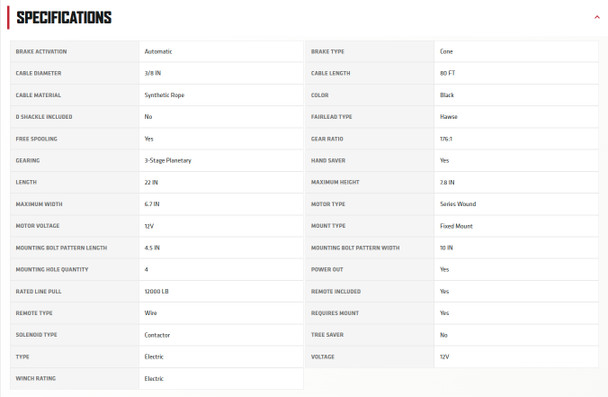Screen dimensions: 608x397
Task: Select the WINCH RATING label
Action: 36,378
